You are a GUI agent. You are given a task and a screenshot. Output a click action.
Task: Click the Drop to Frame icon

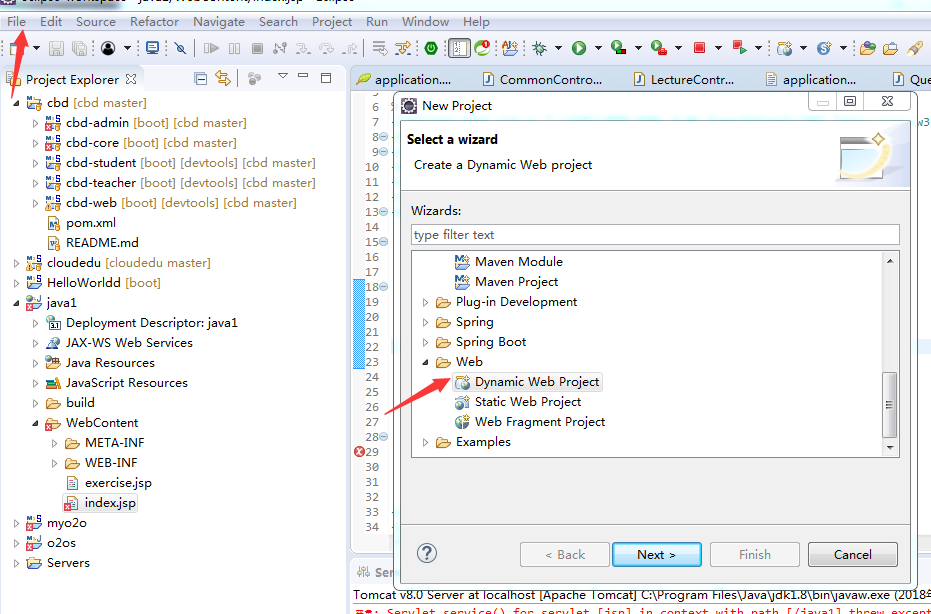(380, 48)
